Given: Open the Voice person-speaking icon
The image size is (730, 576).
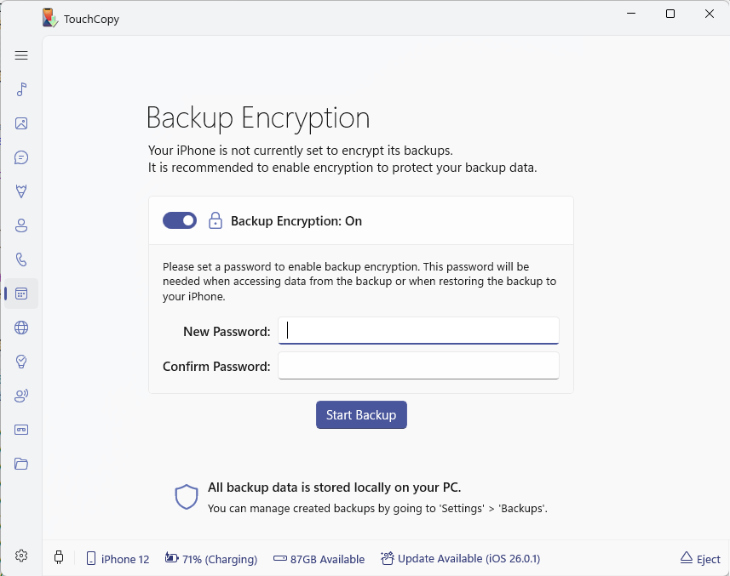Looking at the screenshot, I should pyautogui.click(x=21, y=396).
